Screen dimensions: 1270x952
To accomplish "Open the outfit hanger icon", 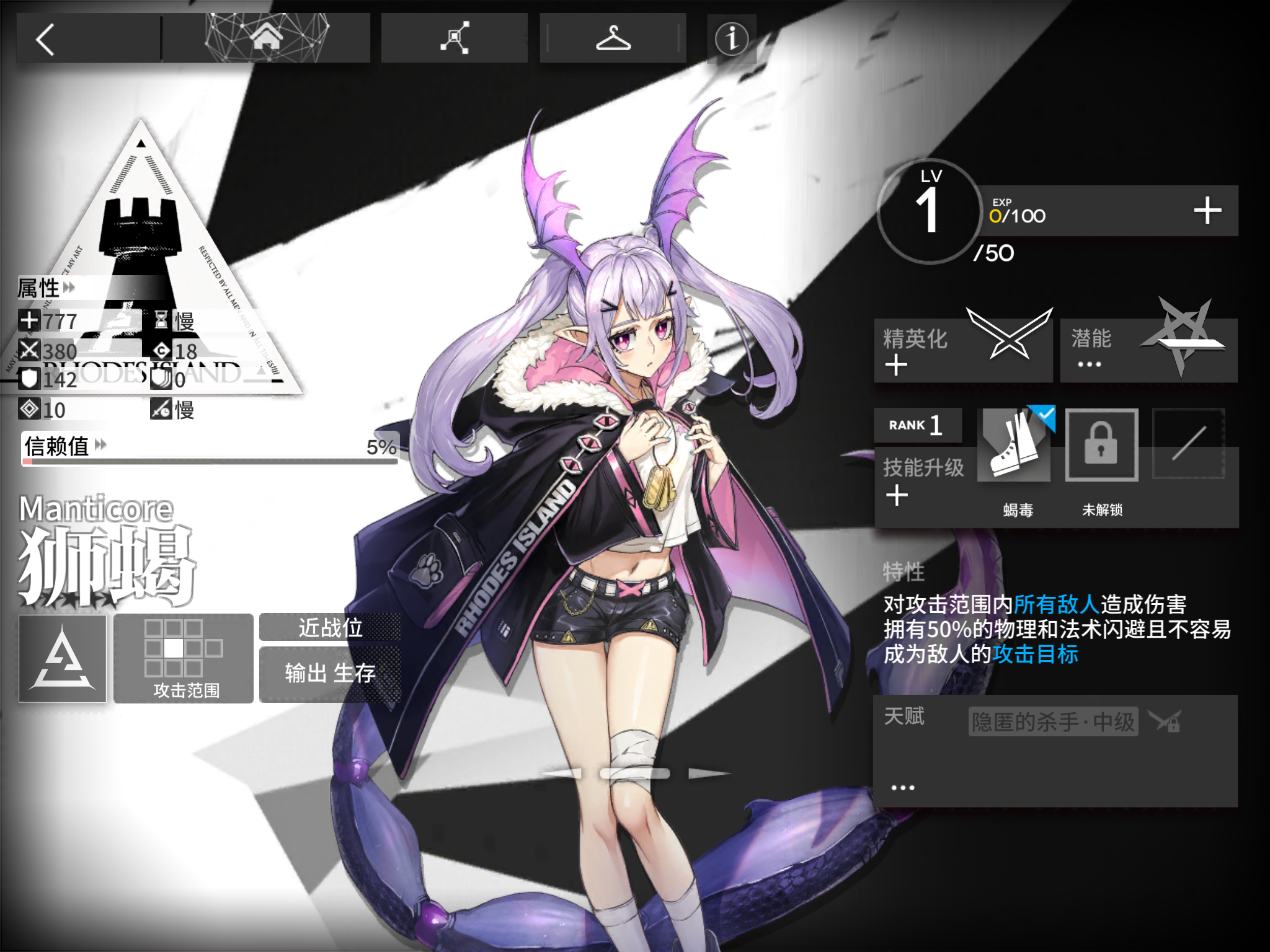I will pyautogui.click(x=613, y=38).
